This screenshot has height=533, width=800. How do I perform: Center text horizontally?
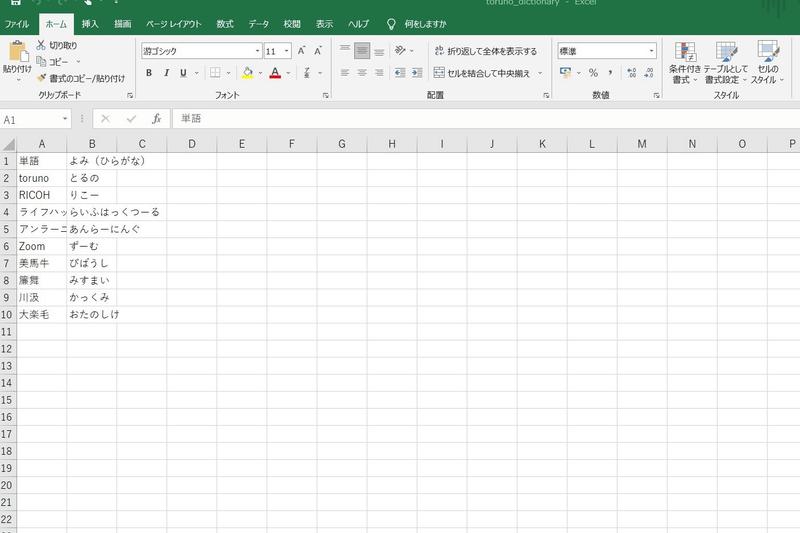point(362,73)
